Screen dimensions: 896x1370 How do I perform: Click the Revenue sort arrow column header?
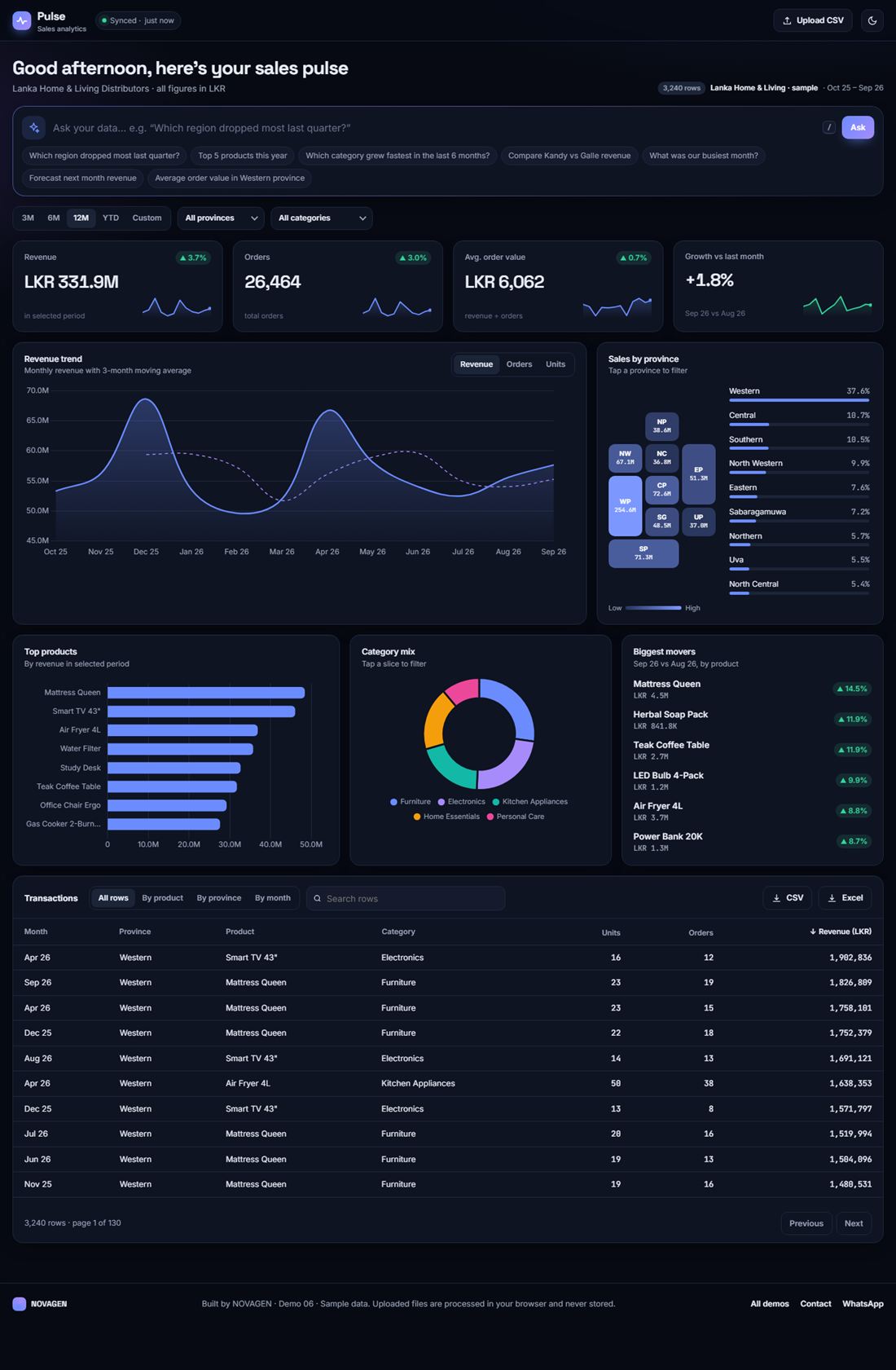click(x=841, y=932)
